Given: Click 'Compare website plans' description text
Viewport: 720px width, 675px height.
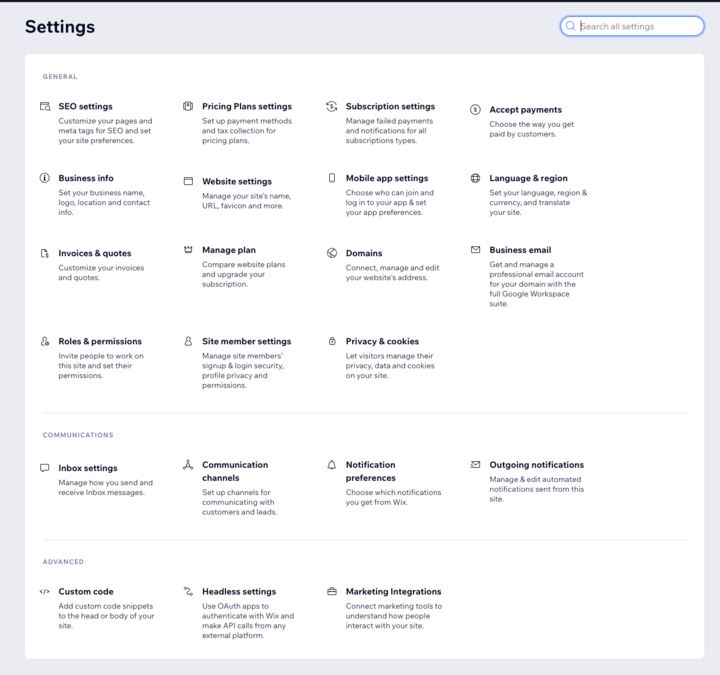Looking at the screenshot, I should (x=243, y=274).
